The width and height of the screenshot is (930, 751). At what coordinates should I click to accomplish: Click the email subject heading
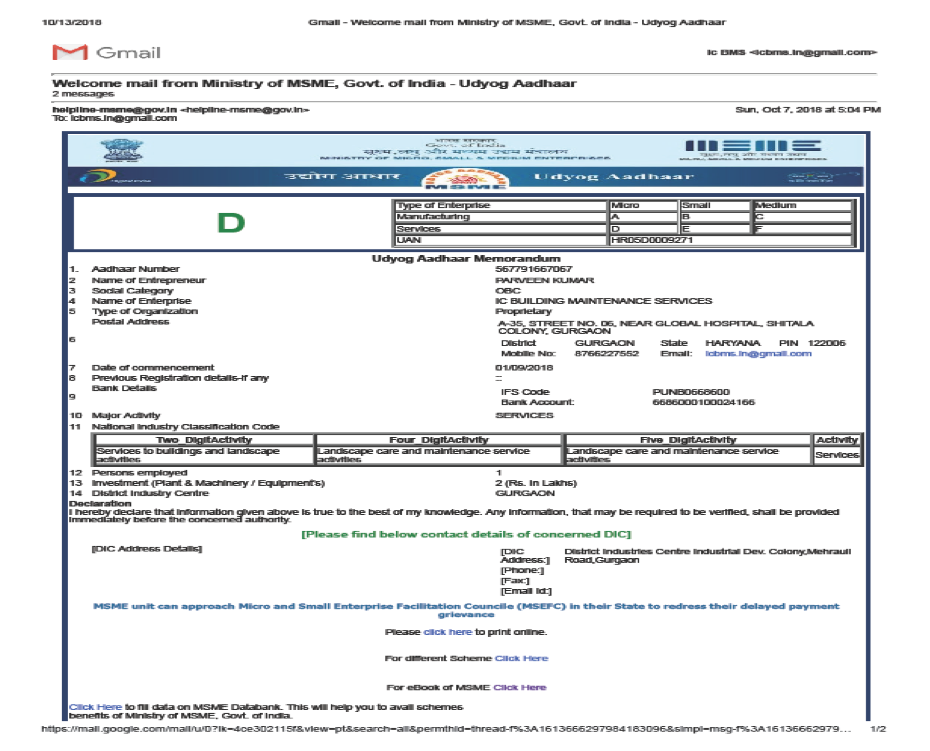[314, 83]
